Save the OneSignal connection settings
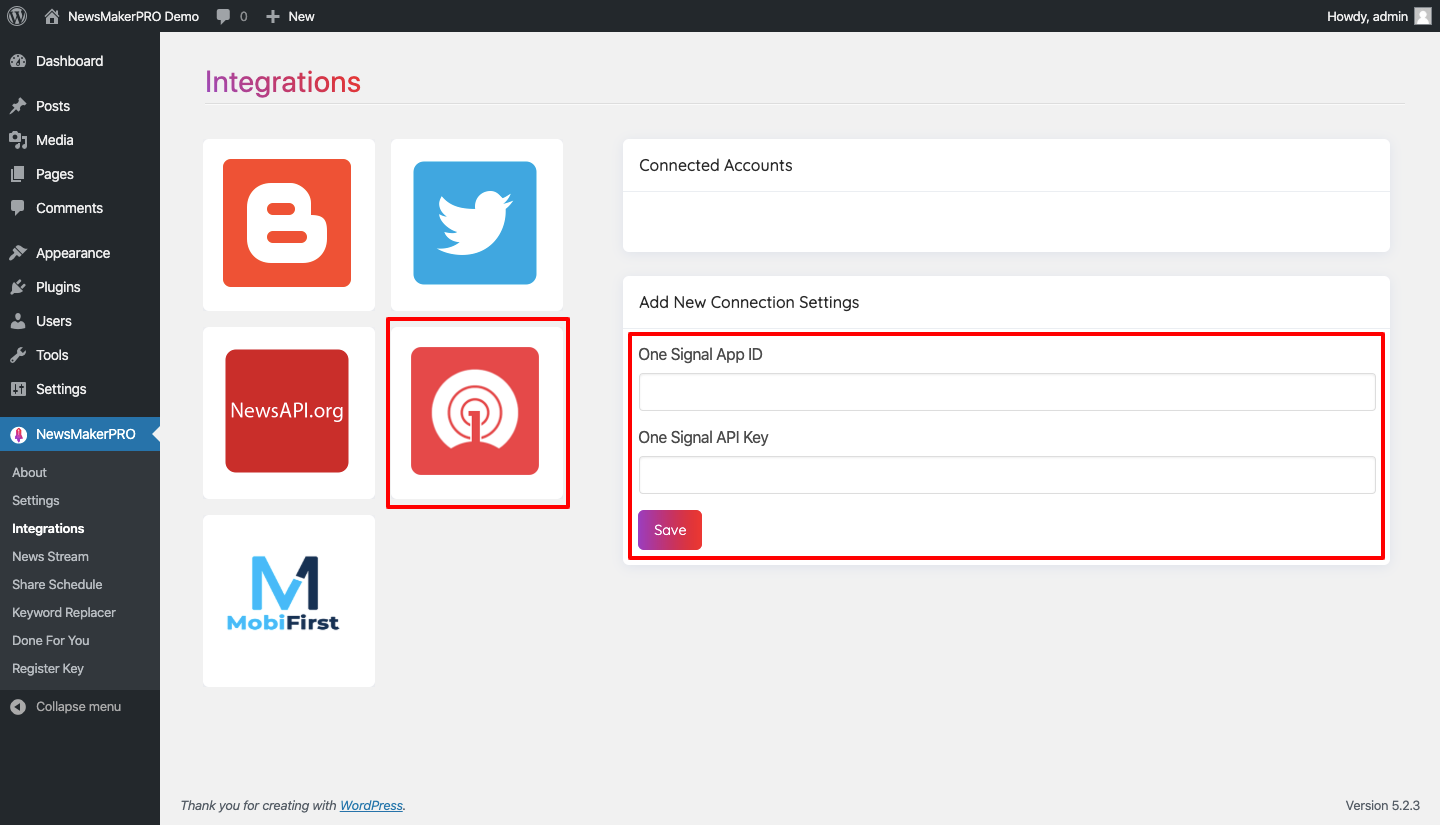Viewport: 1440px width, 825px height. point(670,530)
